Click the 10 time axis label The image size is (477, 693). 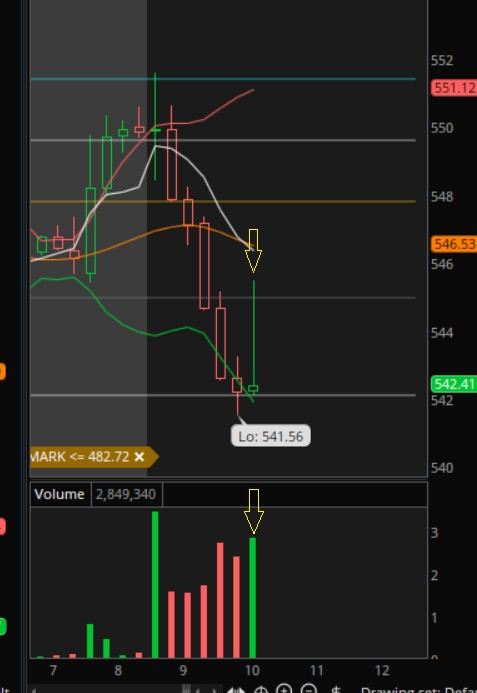pos(252,670)
